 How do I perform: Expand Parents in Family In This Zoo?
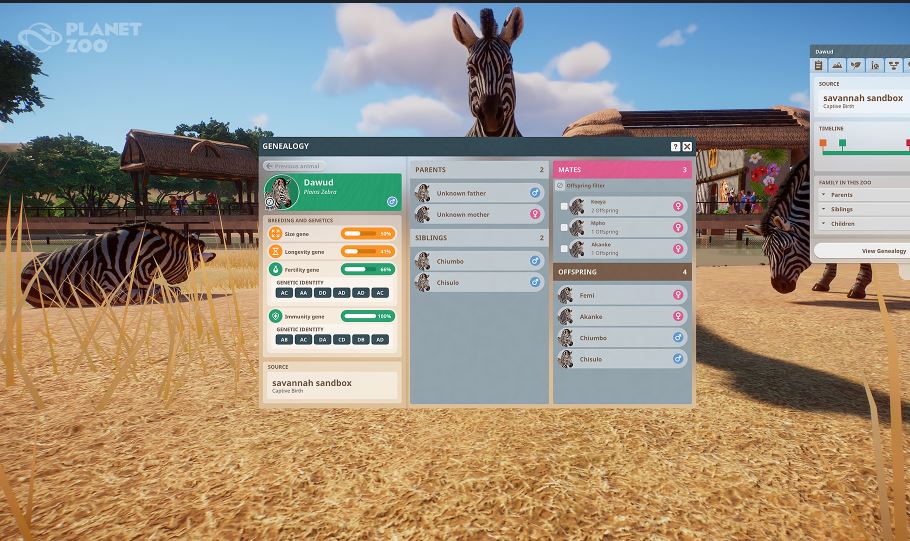[x=862, y=194]
